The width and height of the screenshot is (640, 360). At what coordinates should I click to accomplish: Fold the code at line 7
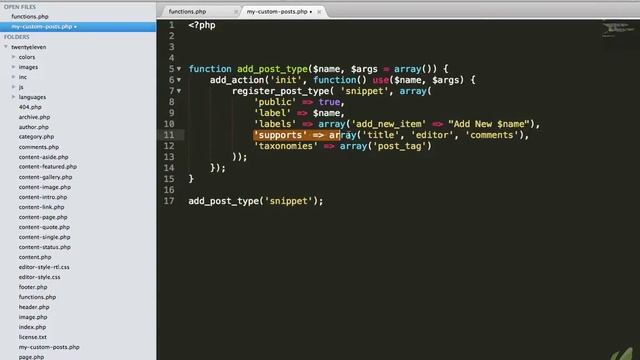[179, 91]
